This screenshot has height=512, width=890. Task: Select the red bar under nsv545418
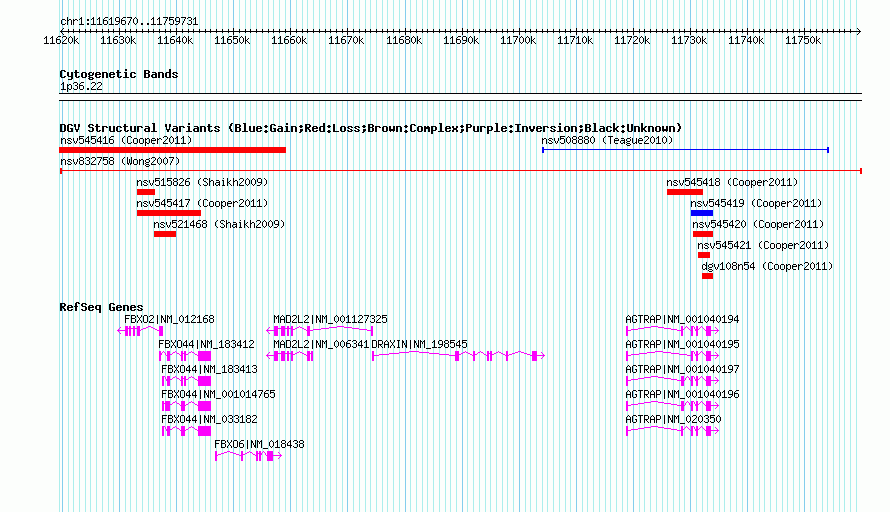[685, 192]
